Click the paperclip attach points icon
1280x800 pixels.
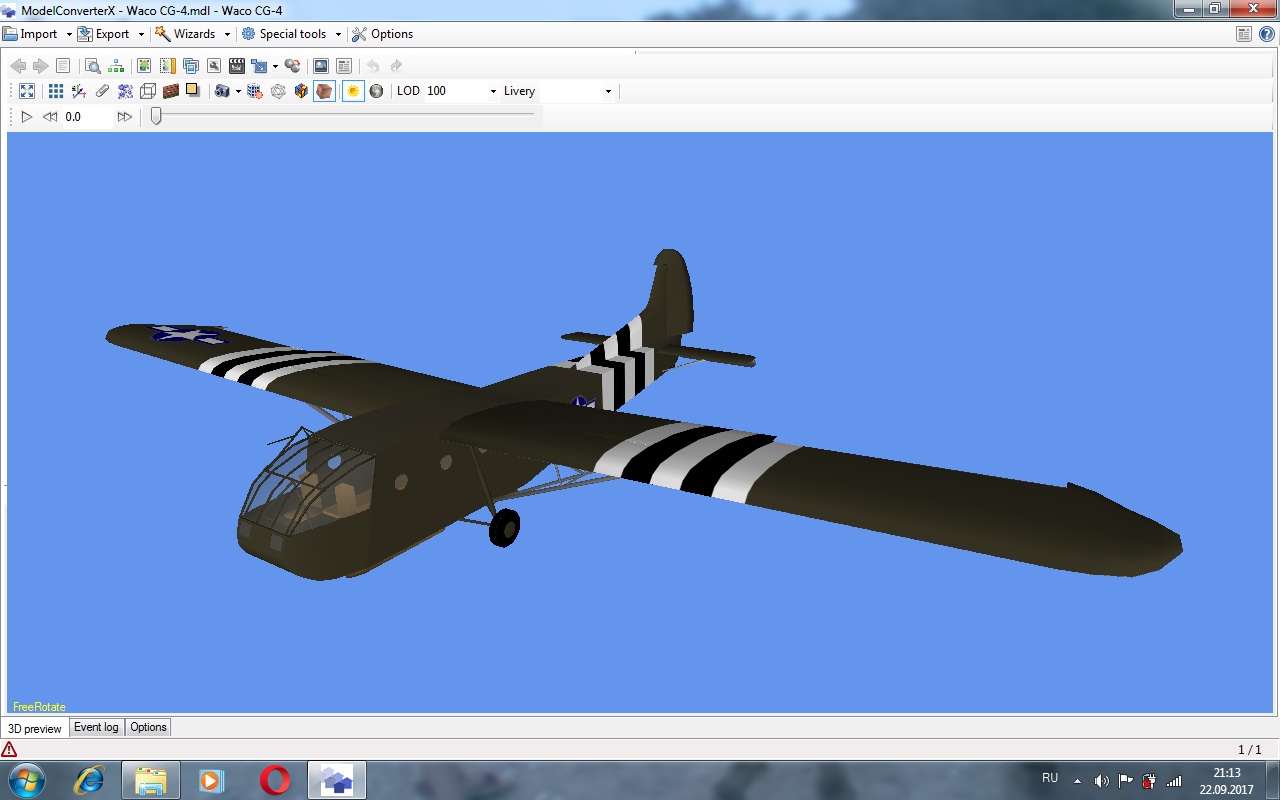pos(102,91)
